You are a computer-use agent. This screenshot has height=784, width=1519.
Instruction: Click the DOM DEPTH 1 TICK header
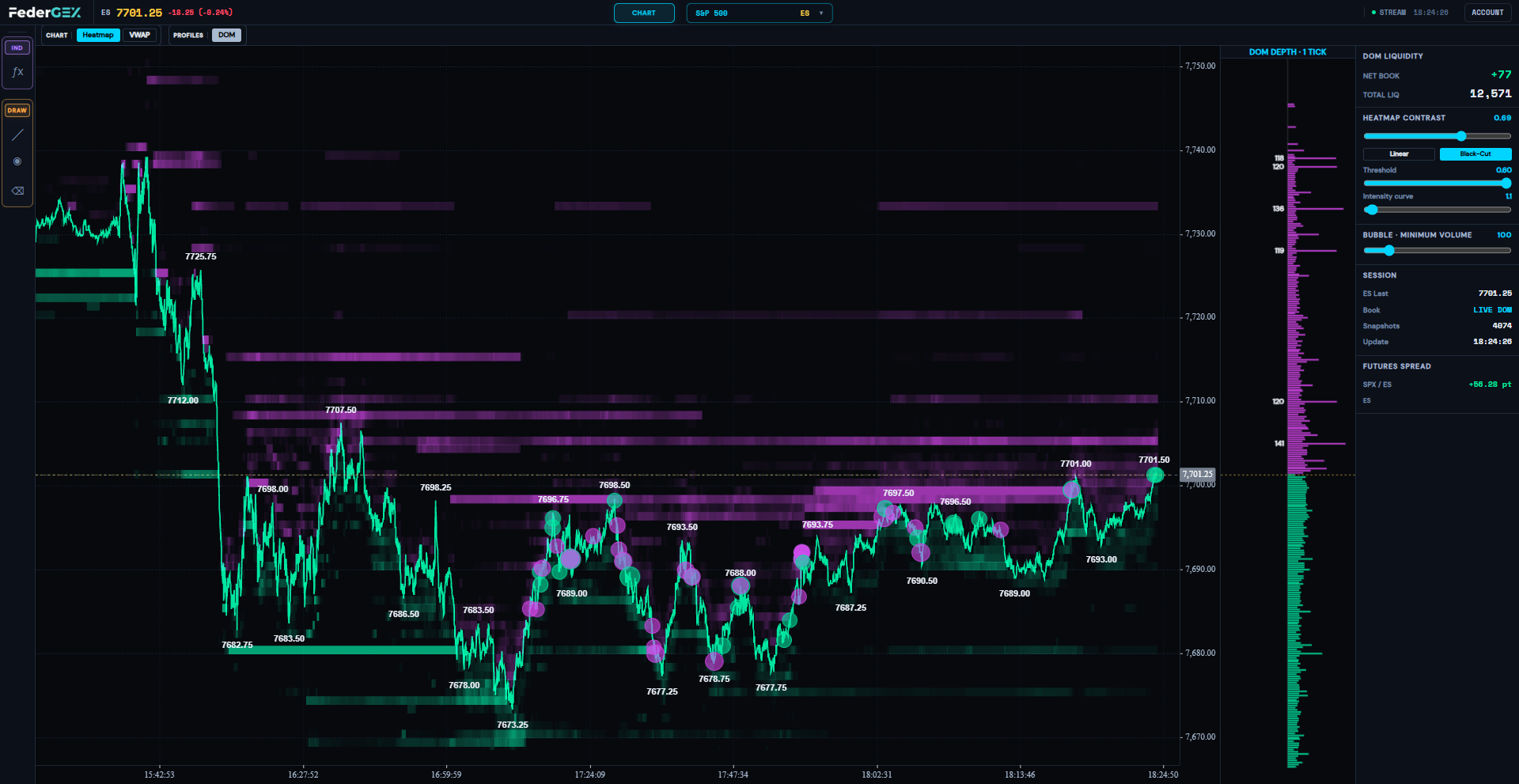(x=1287, y=52)
